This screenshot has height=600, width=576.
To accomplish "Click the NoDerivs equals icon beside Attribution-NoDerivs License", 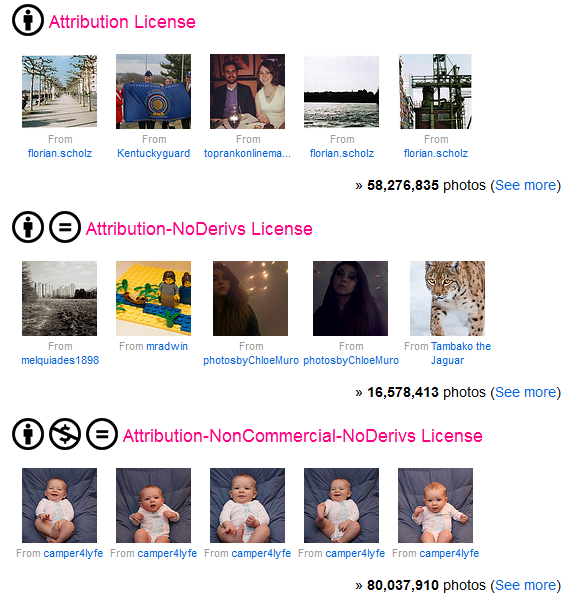I will point(65,227).
